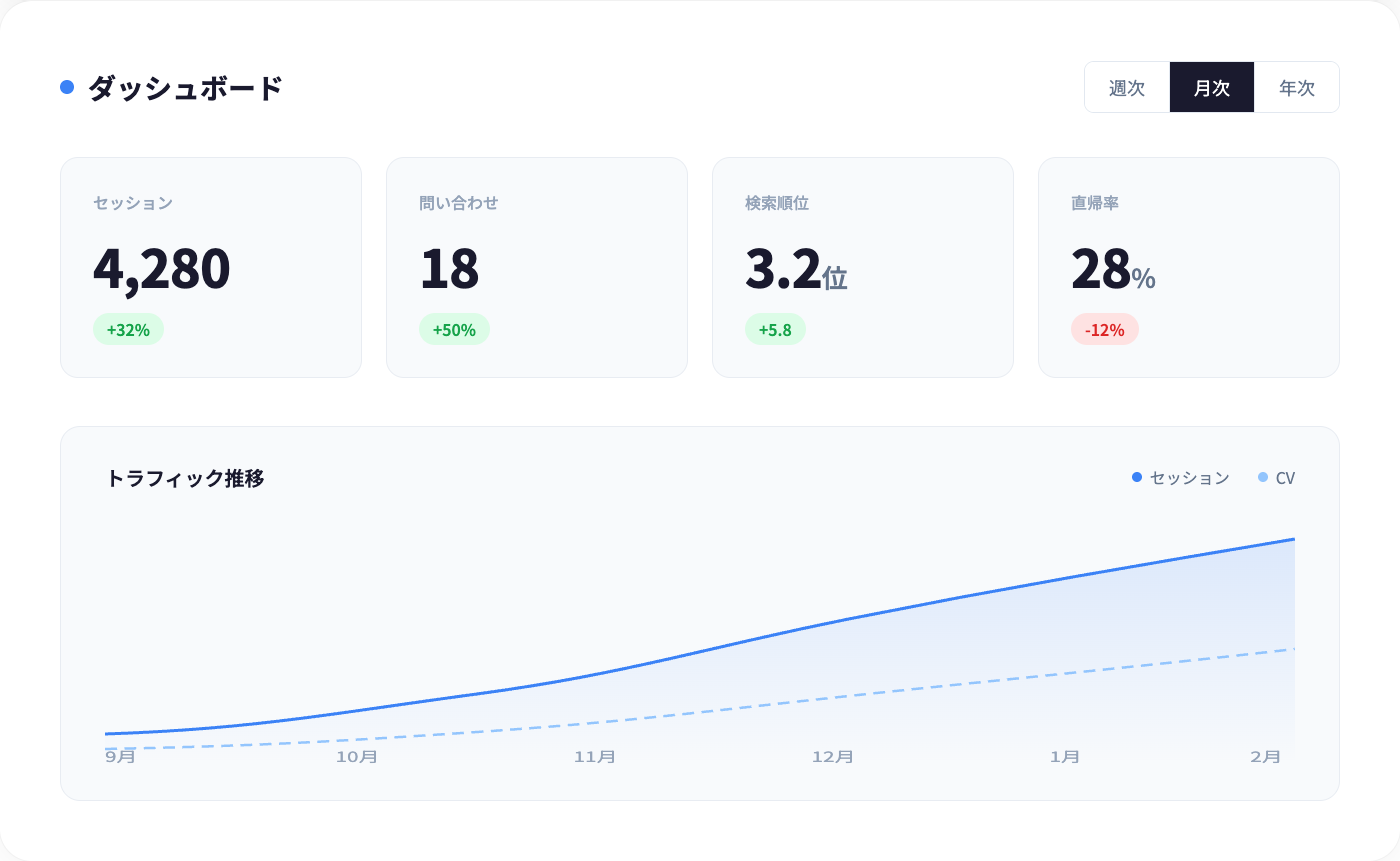Click the -12% bounce rate badge
This screenshot has height=861, width=1400.
click(x=1104, y=329)
